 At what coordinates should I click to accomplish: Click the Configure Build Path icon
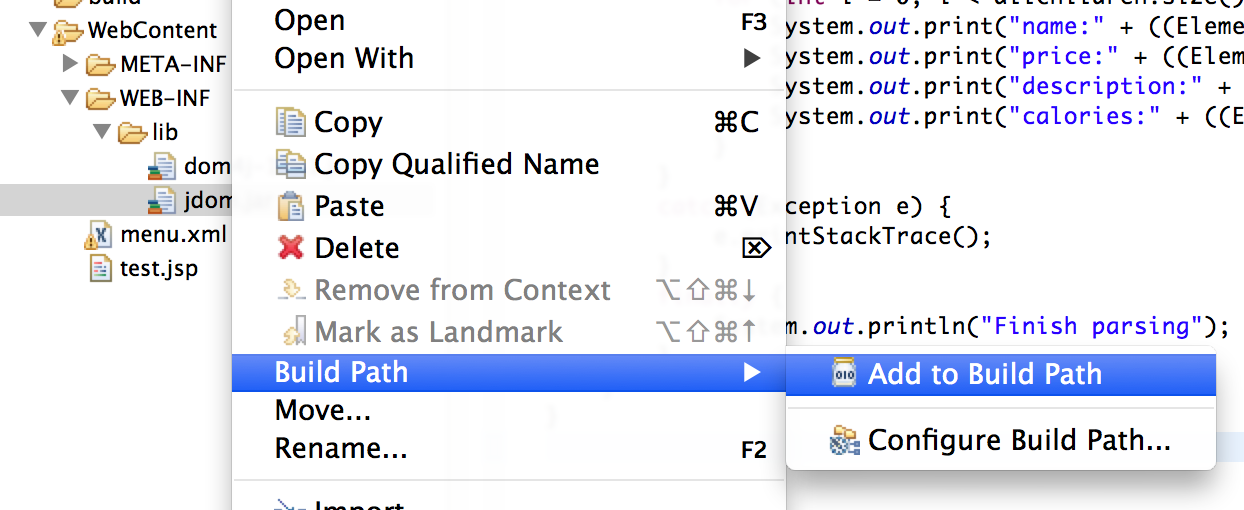coord(845,440)
